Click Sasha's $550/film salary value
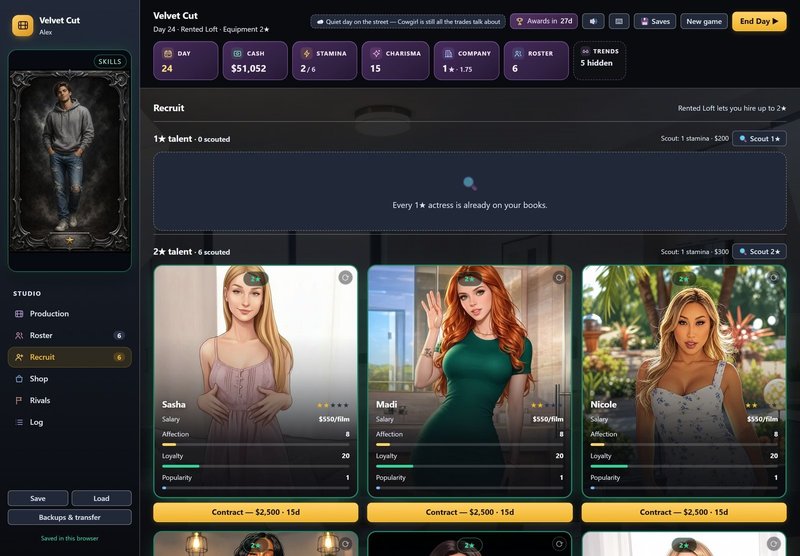 coord(334,419)
